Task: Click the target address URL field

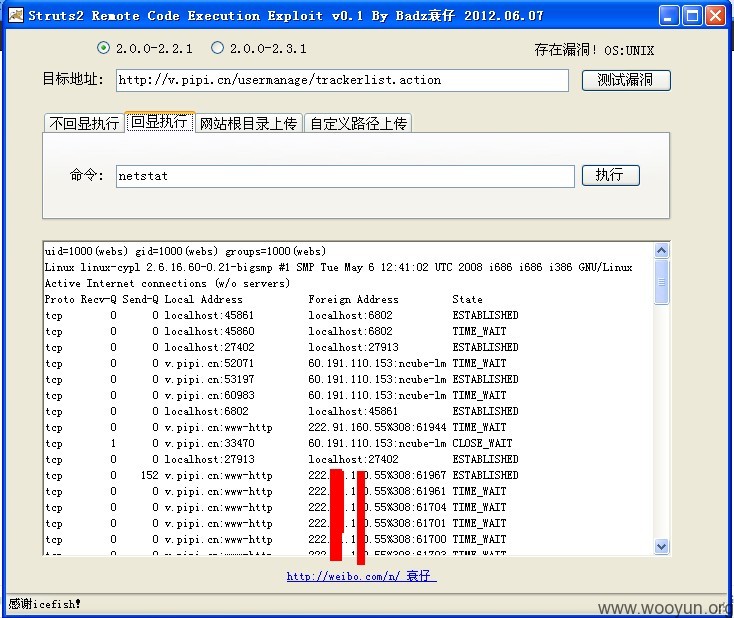Action: [x=342, y=80]
